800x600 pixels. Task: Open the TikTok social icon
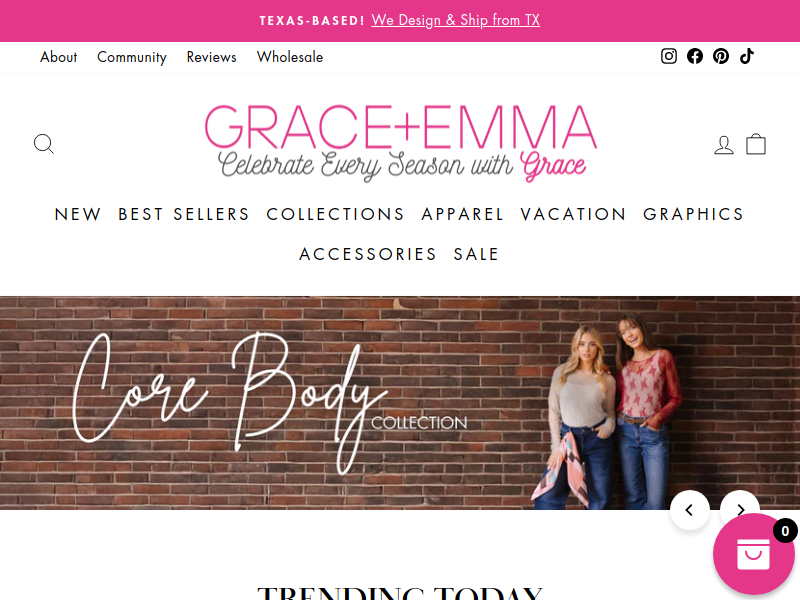[747, 56]
